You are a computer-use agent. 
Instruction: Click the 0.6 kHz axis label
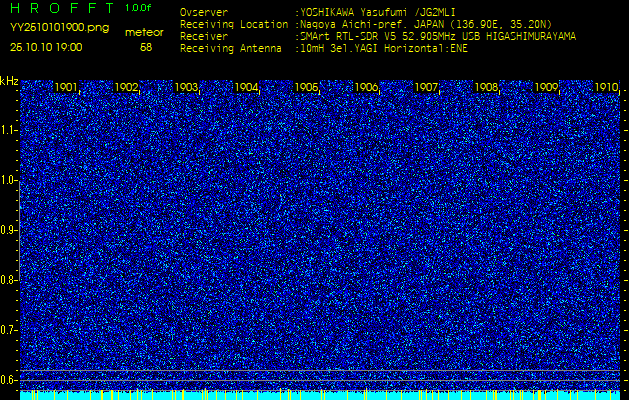click(8, 380)
